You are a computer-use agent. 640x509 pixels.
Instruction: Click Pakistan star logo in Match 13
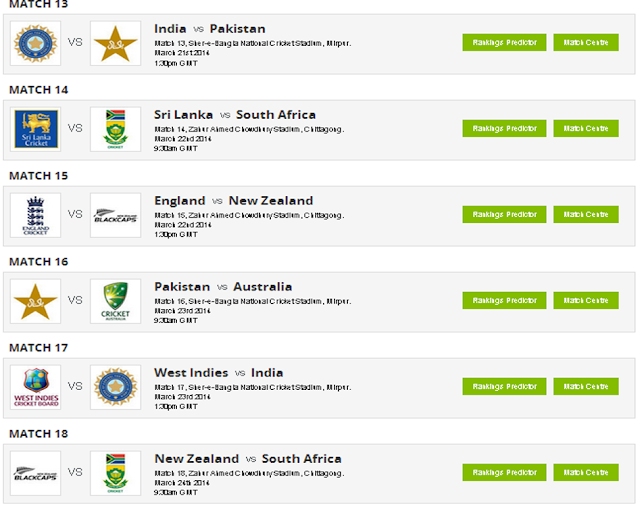[115, 43]
